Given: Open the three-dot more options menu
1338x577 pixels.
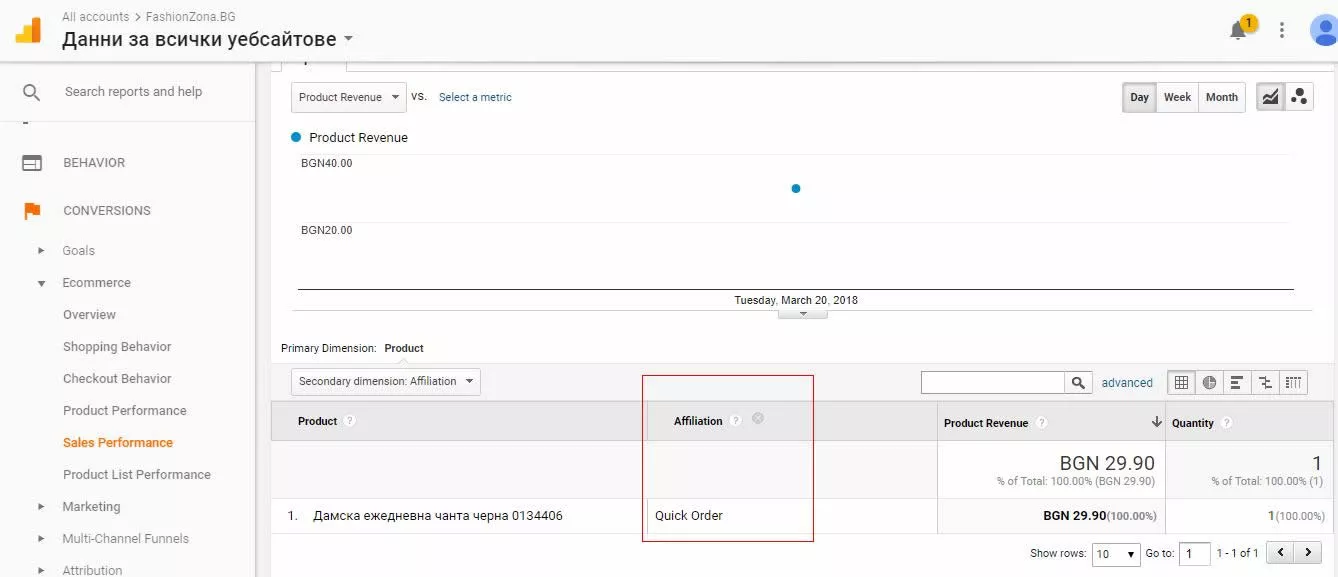Looking at the screenshot, I should [1282, 30].
